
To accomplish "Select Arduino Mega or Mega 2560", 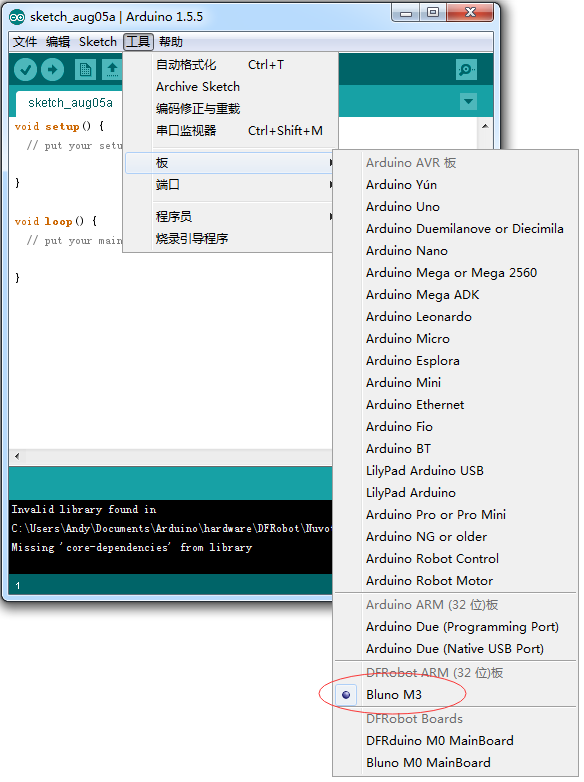I will click(x=456, y=273).
